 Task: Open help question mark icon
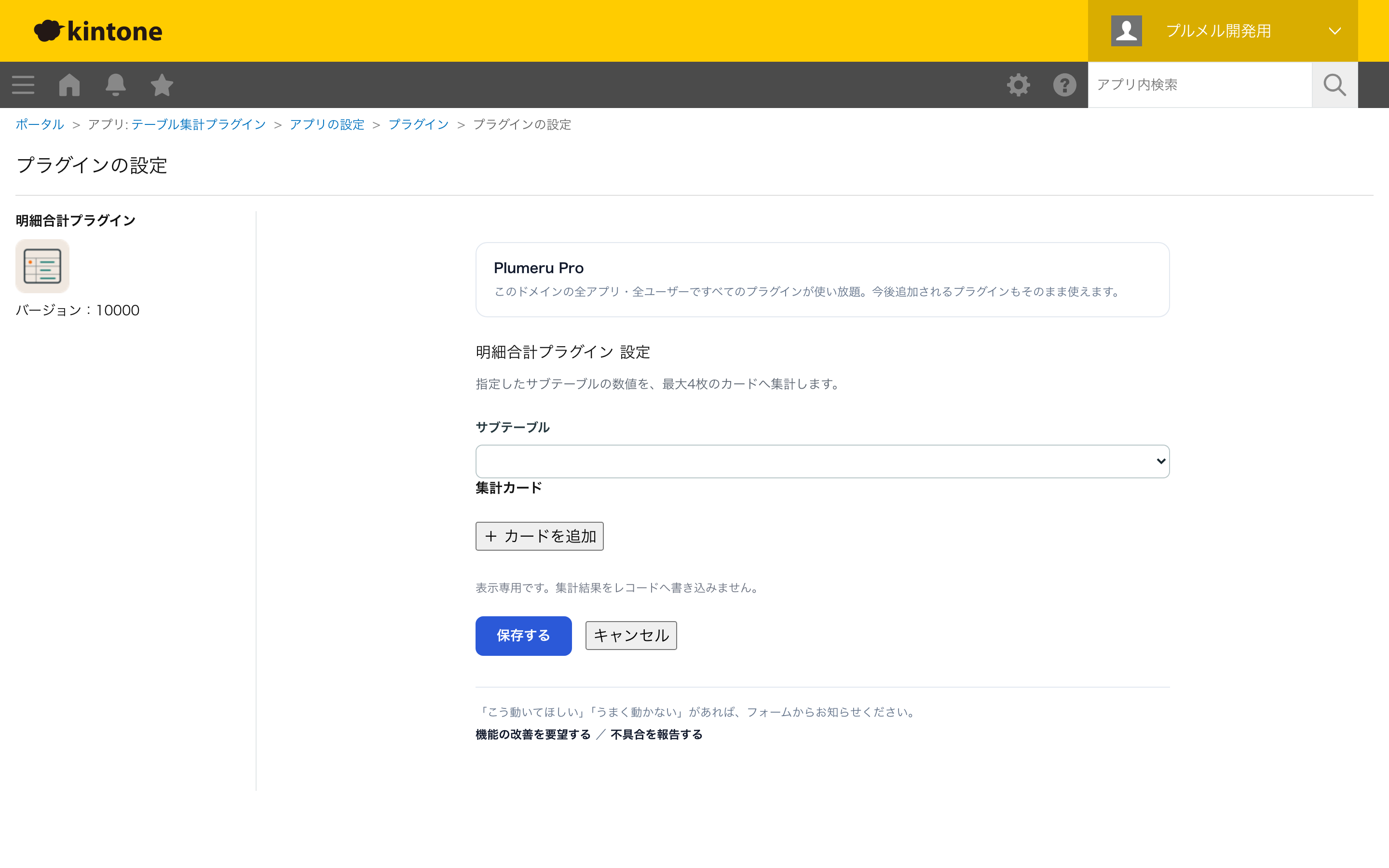[1065, 85]
